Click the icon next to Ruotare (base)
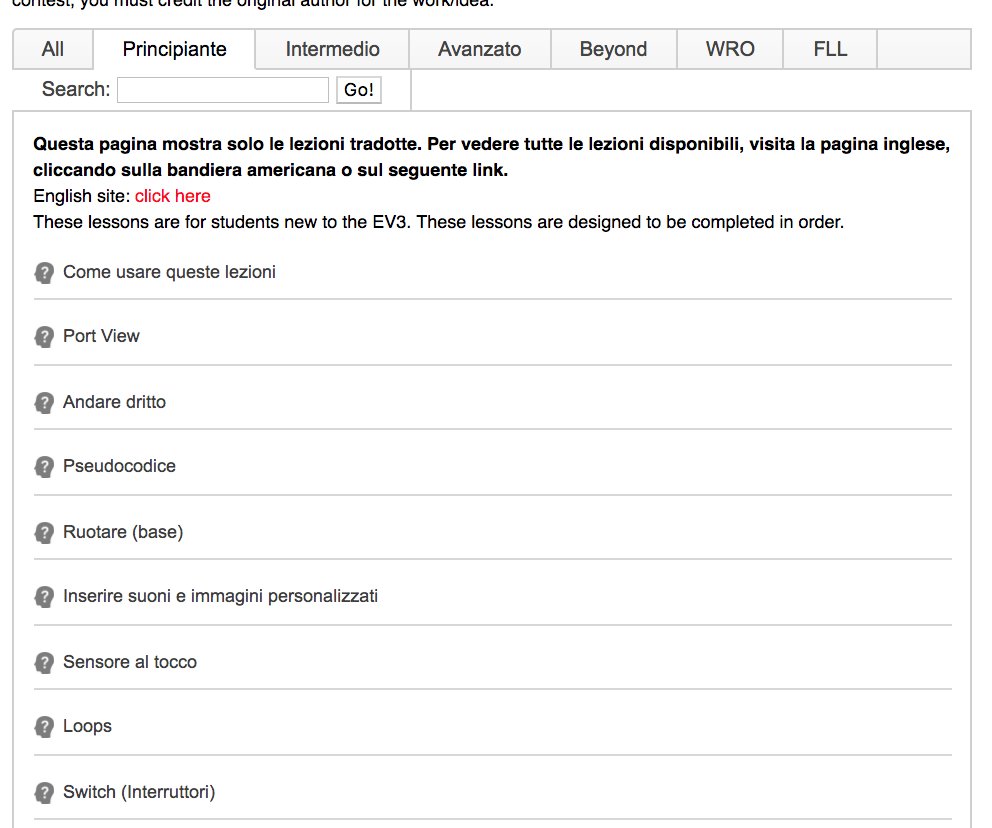The height and width of the screenshot is (828, 992). pyautogui.click(x=44, y=533)
